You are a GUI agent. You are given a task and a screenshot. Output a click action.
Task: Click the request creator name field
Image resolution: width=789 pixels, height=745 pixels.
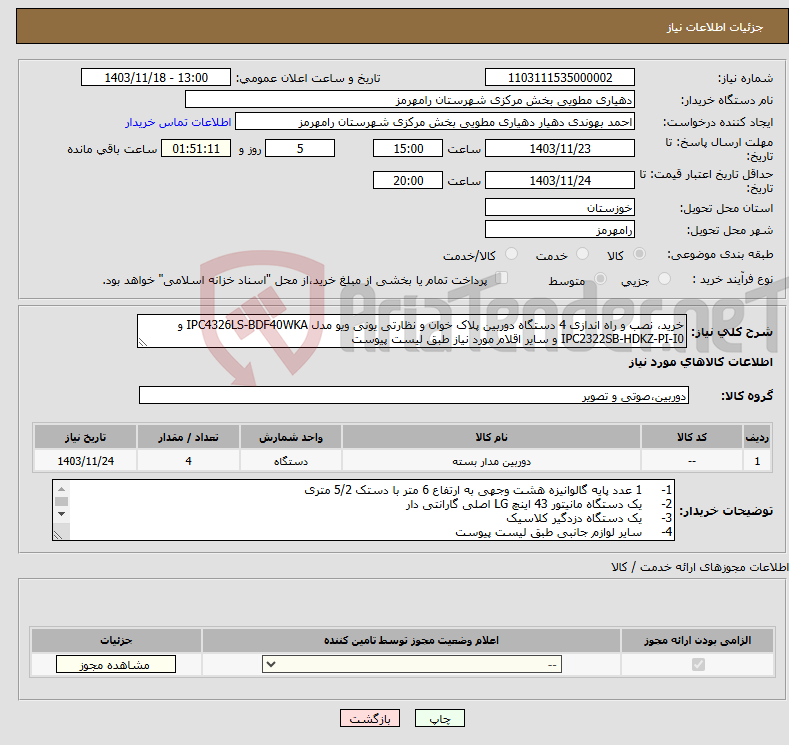pyautogui.click(x=435, y=122)
